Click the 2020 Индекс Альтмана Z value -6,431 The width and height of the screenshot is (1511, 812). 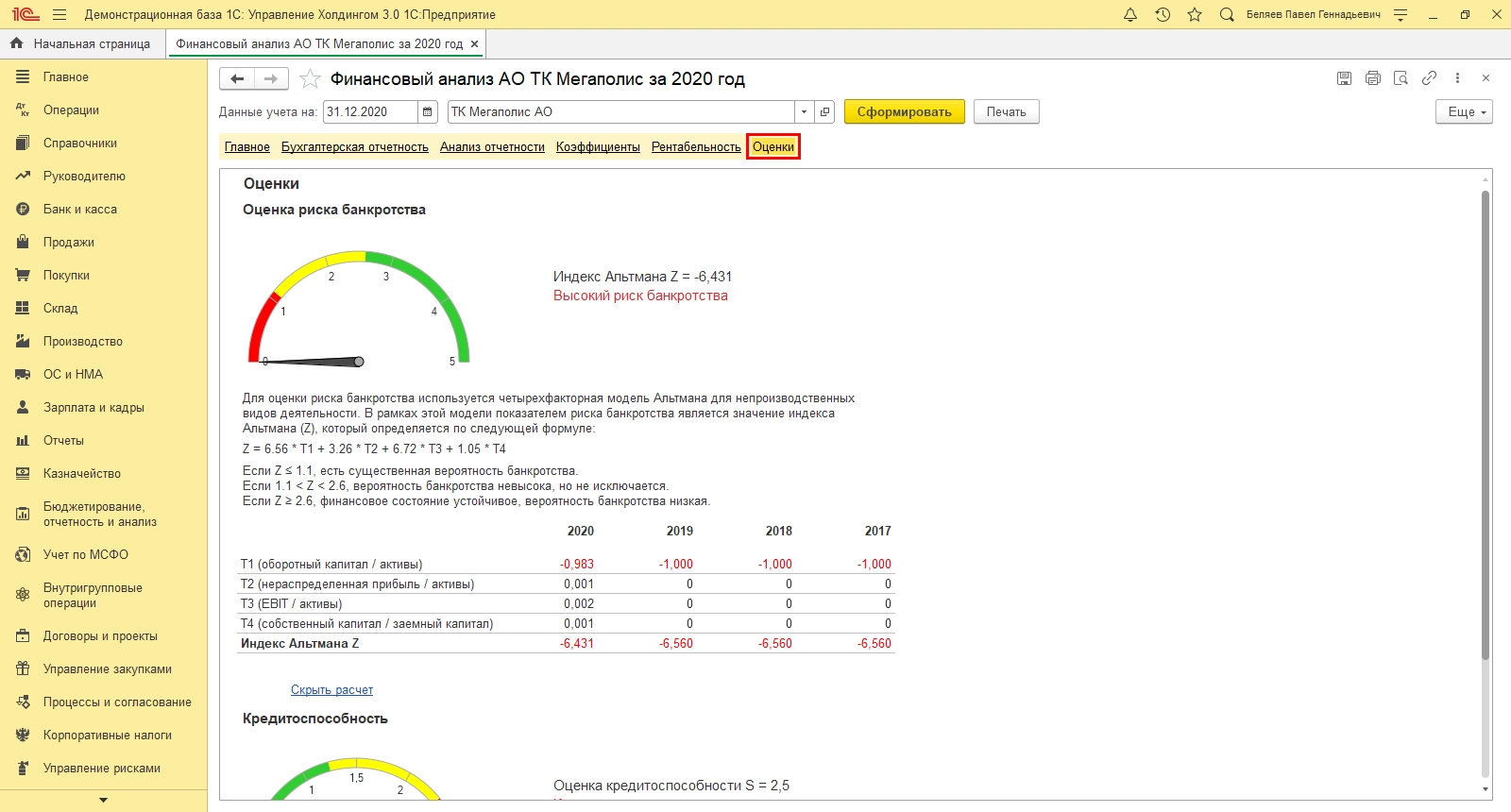577,644
